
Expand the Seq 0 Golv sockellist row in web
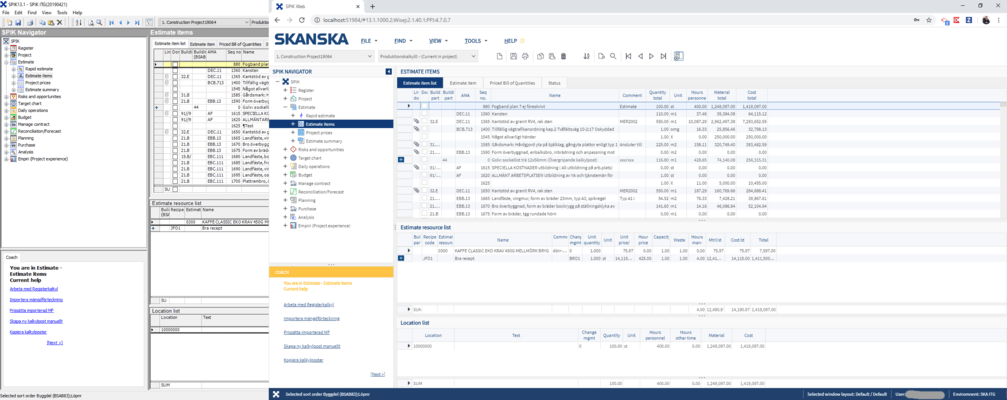(x=401, y=159)
